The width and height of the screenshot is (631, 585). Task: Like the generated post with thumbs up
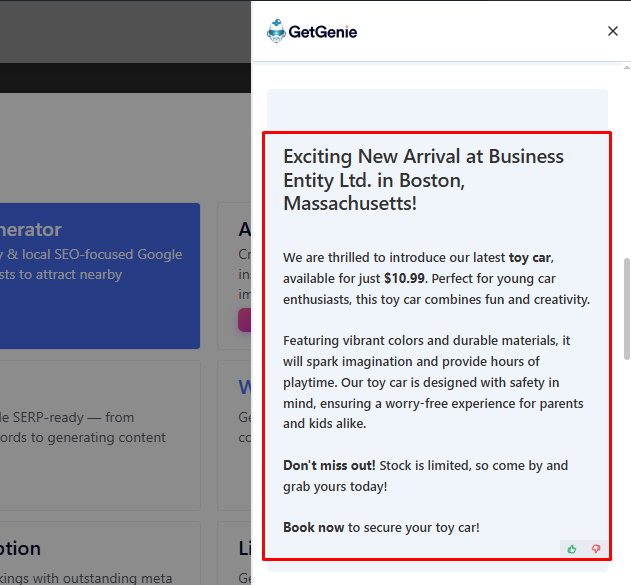(572, 549)
